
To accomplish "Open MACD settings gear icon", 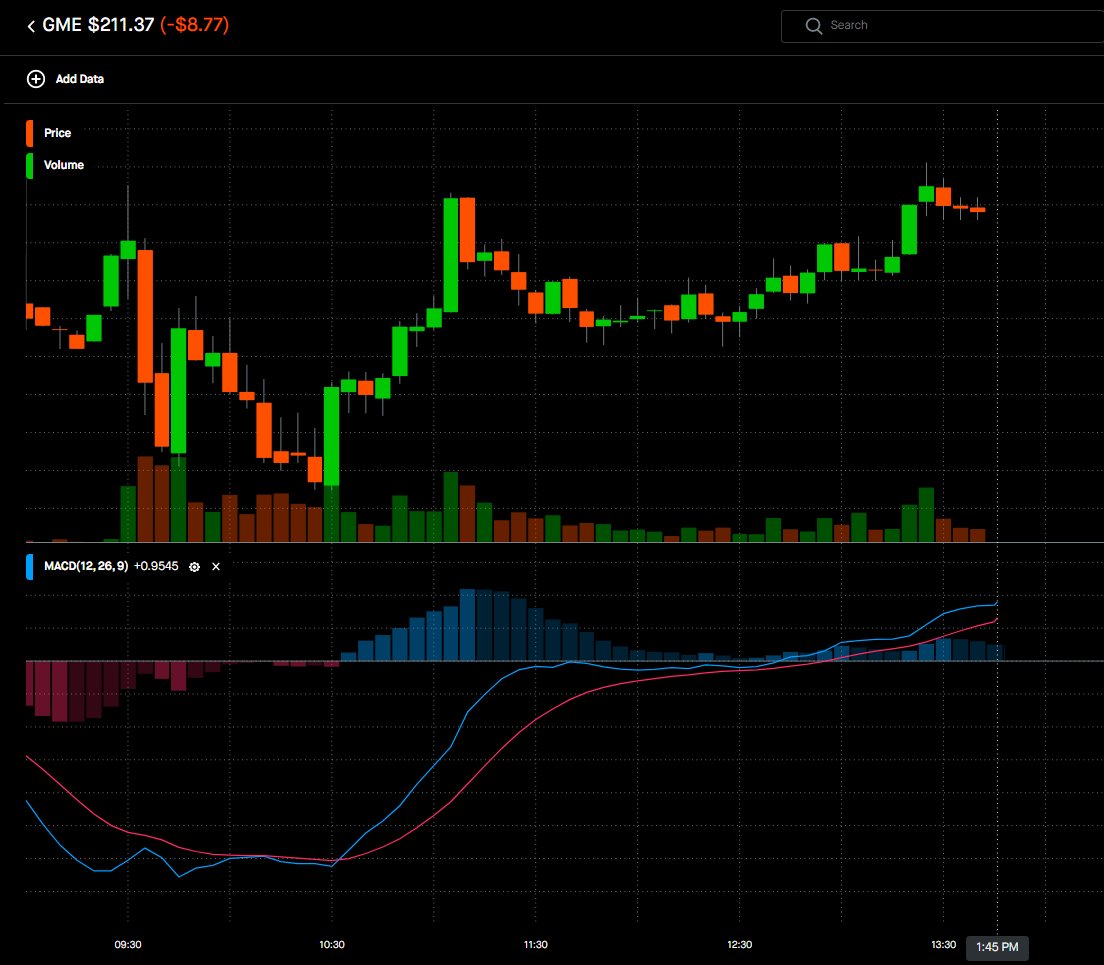I will click(x=194, y=567).
